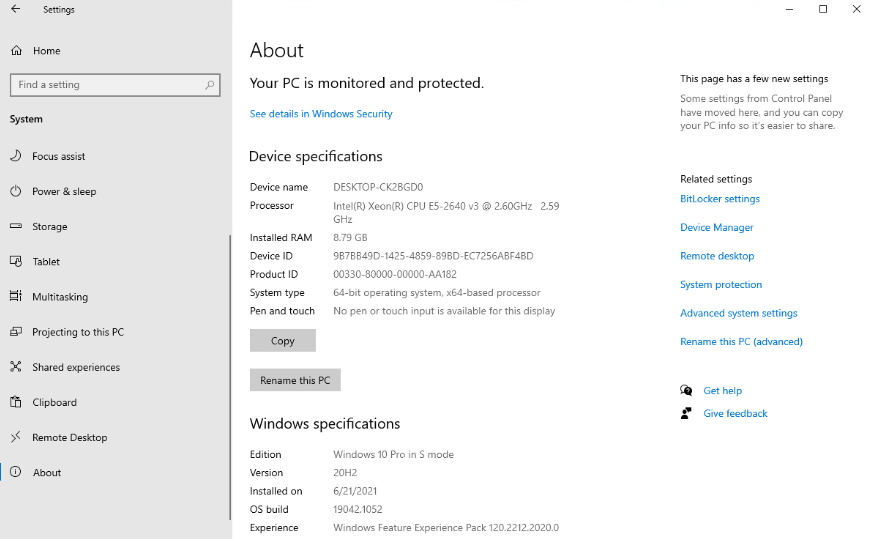Click the Installed on date 6/21/2021

(355, 491)
